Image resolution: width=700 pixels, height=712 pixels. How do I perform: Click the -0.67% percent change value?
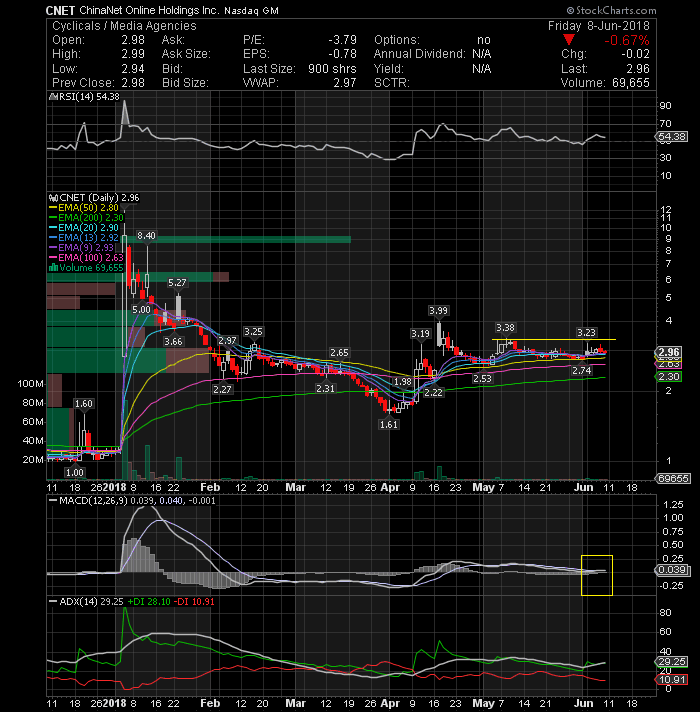(x=626, y=40)
